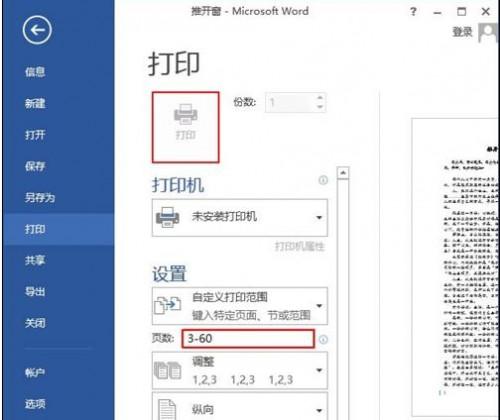
Task: Click the page icon beside 纵向
Action: click(167, 409)
